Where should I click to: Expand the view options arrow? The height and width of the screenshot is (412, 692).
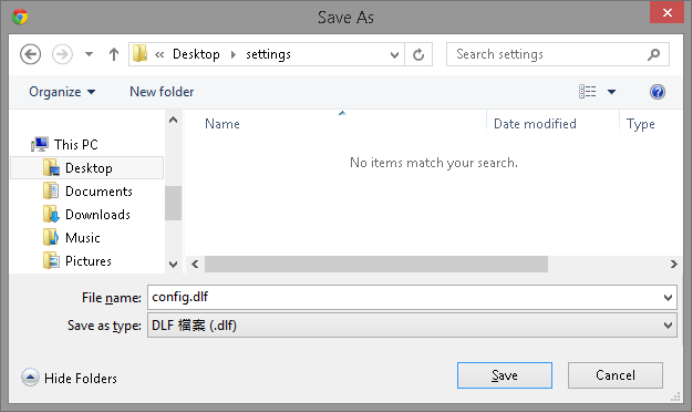click(612, 92)
